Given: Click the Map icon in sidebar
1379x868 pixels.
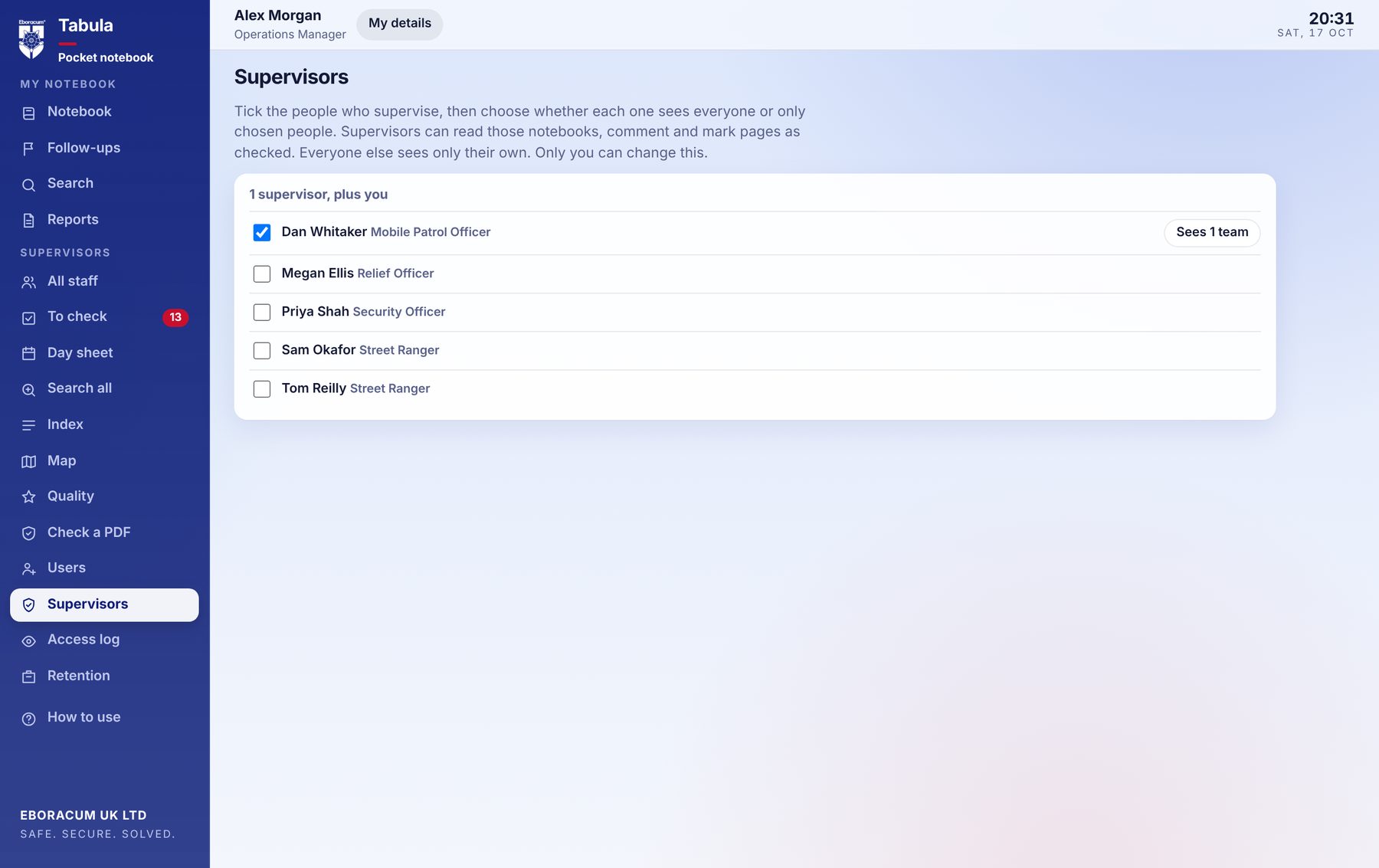Looking at the screenshot, I should (x=29, y=461).
